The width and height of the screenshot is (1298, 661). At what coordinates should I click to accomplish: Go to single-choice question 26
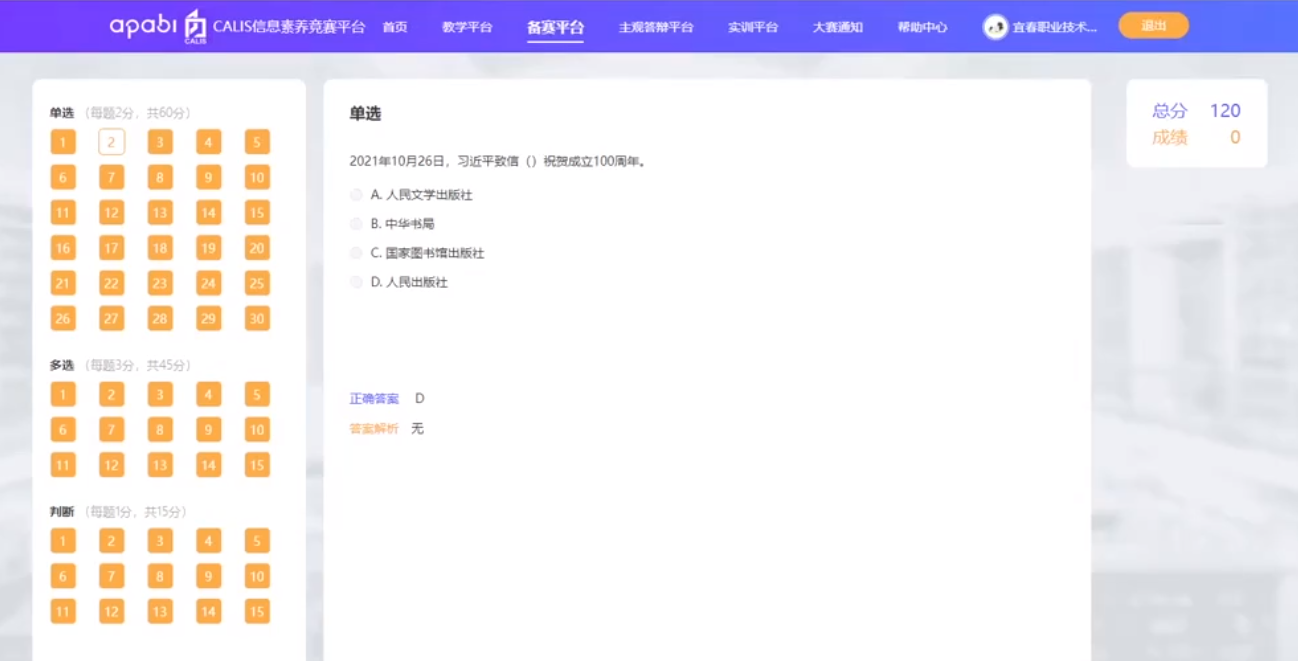pos(63,319)
